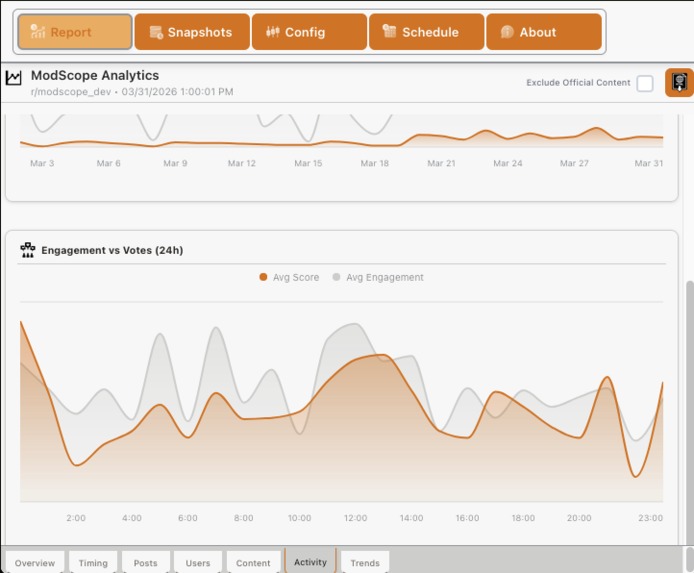This screenshot has width=694, height=573.
Task: Open the Posts bottom tab
Action: (x=146, y=562)
